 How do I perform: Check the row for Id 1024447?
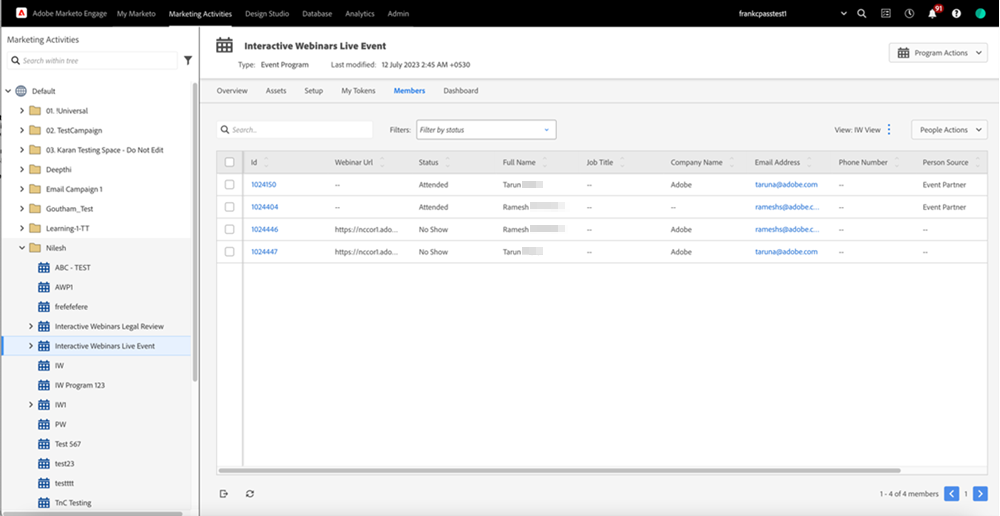[x=230, y=252]
